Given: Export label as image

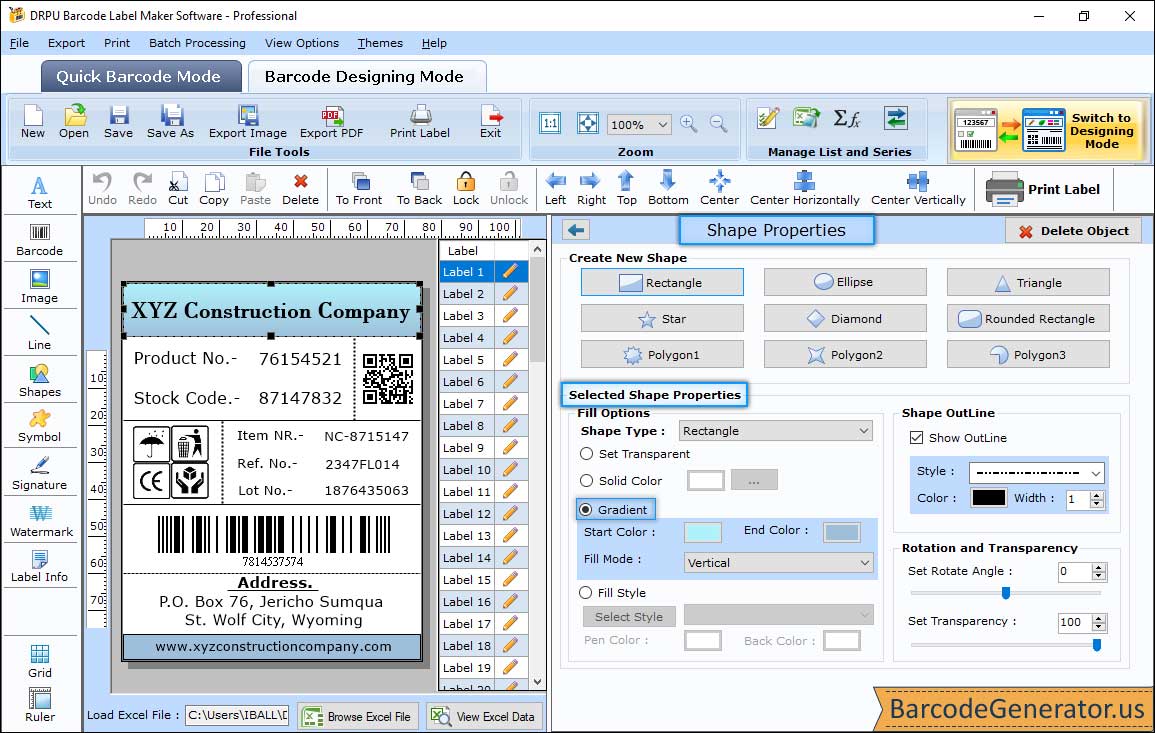Looking at the screenshot, I should pos(248,122).
